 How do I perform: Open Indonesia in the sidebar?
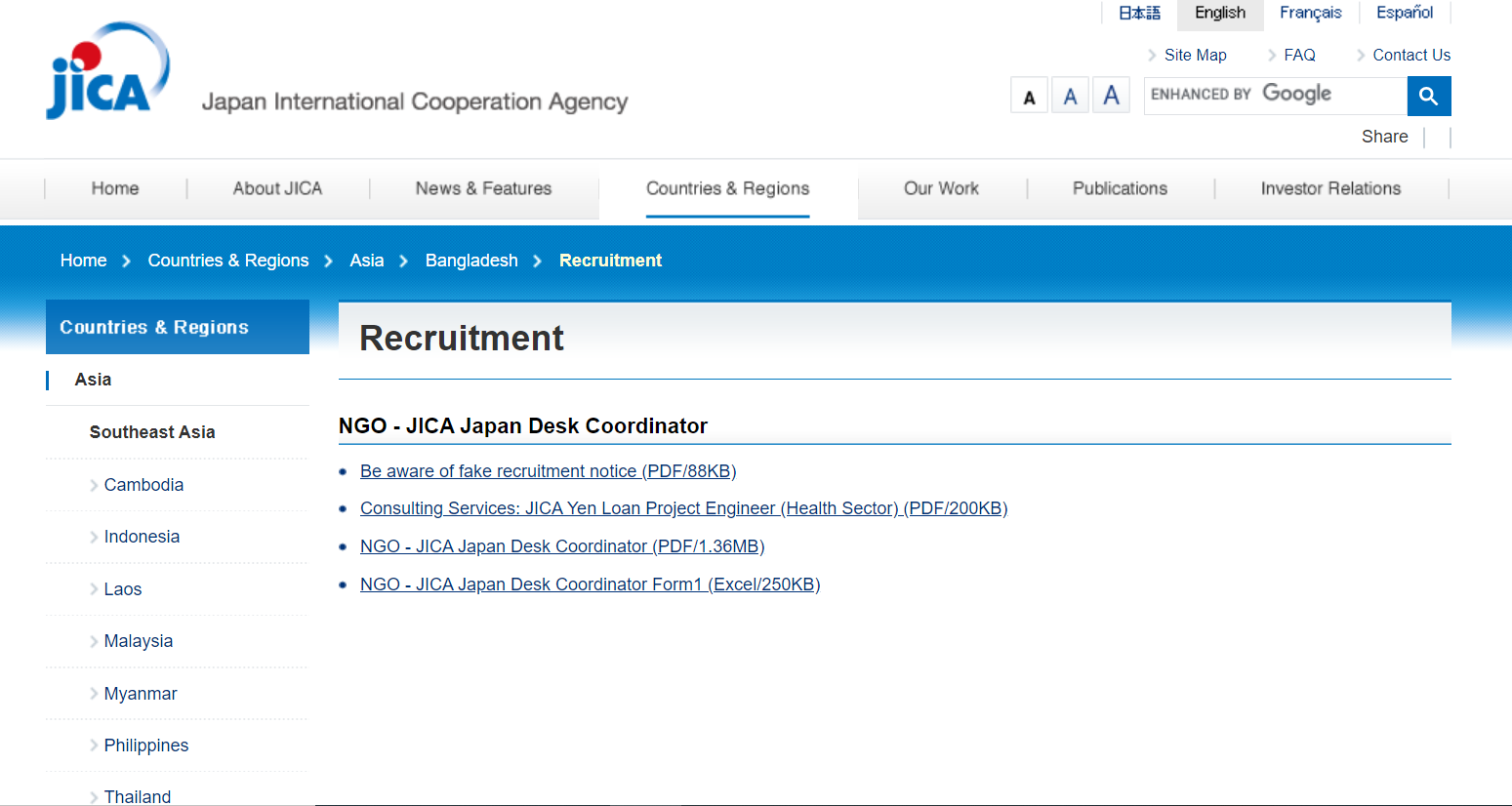point(142,537)
